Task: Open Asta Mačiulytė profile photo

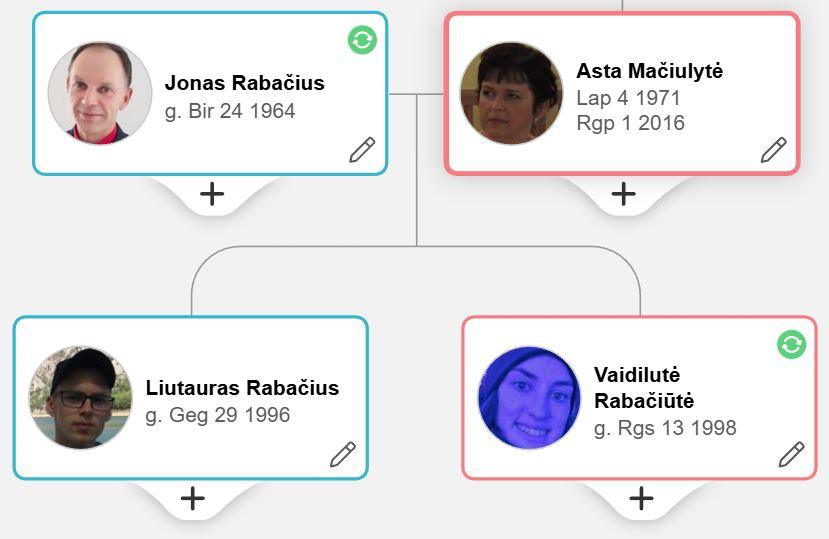Action: 511,93
